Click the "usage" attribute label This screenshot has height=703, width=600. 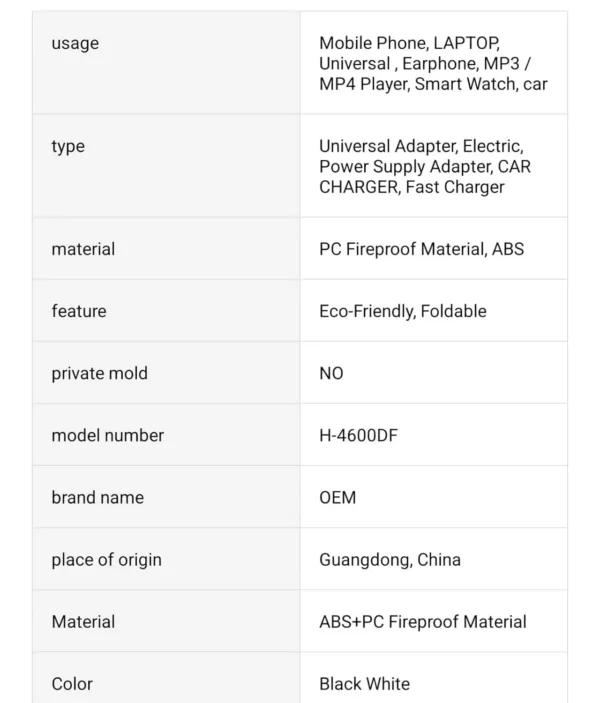click(x=75, y=43)
